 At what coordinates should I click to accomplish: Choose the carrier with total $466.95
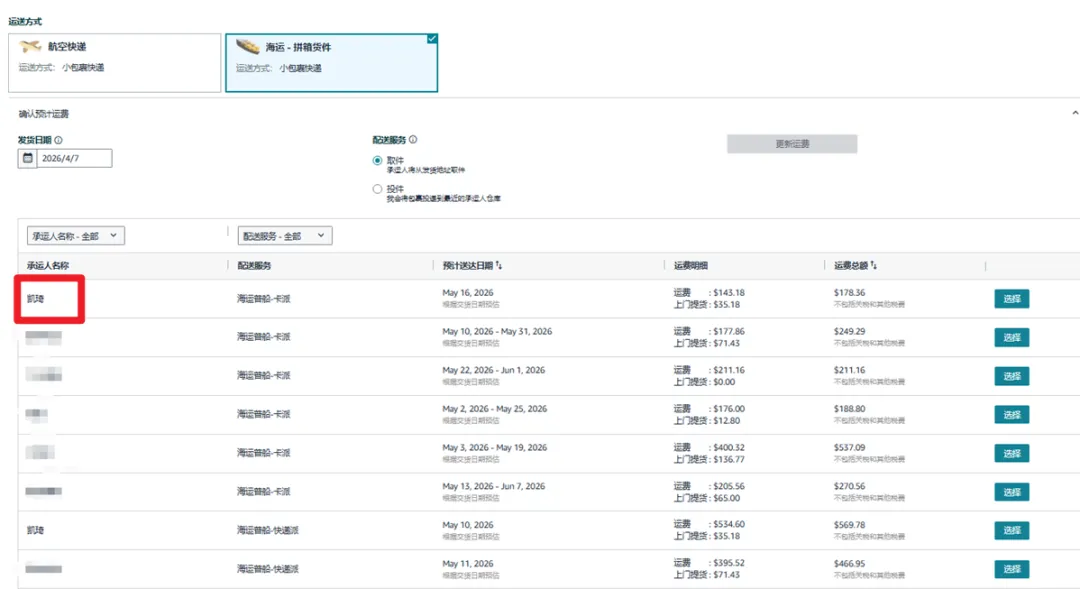point(1012,569)
